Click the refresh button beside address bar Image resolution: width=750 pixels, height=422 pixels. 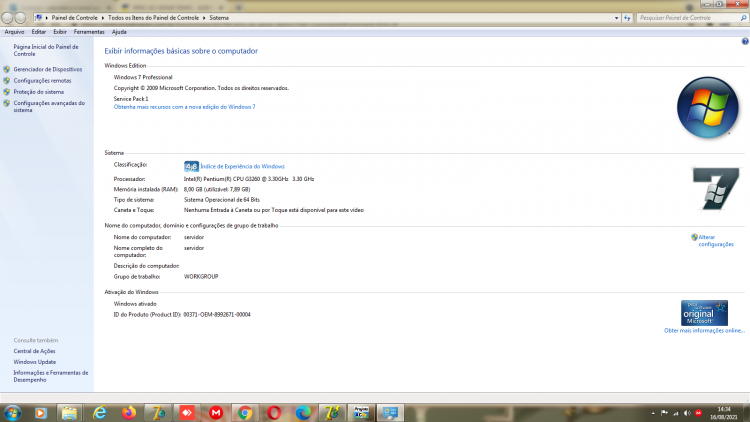[627, 18]
